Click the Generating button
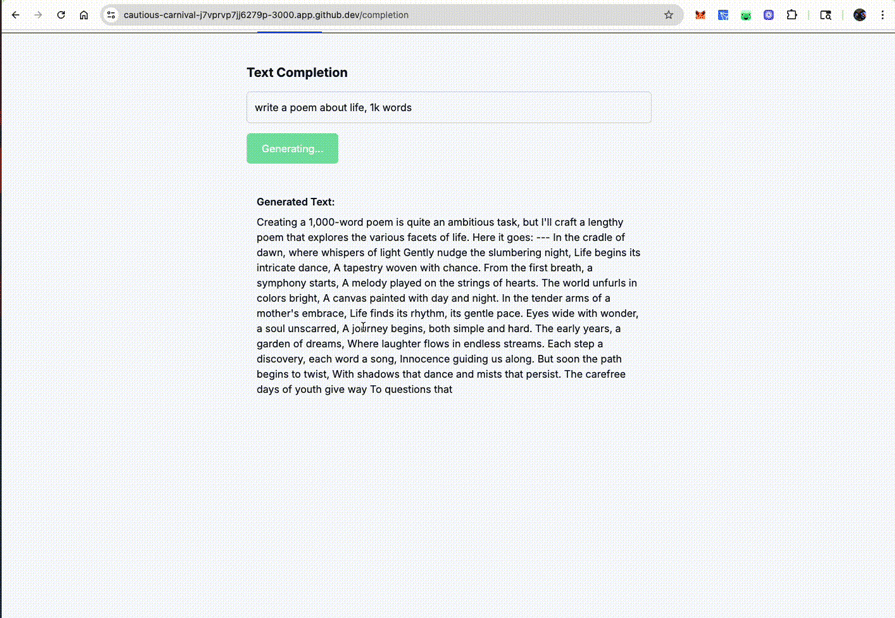The image size is (895, 618). pyautogui.click(x=292, y=147)
